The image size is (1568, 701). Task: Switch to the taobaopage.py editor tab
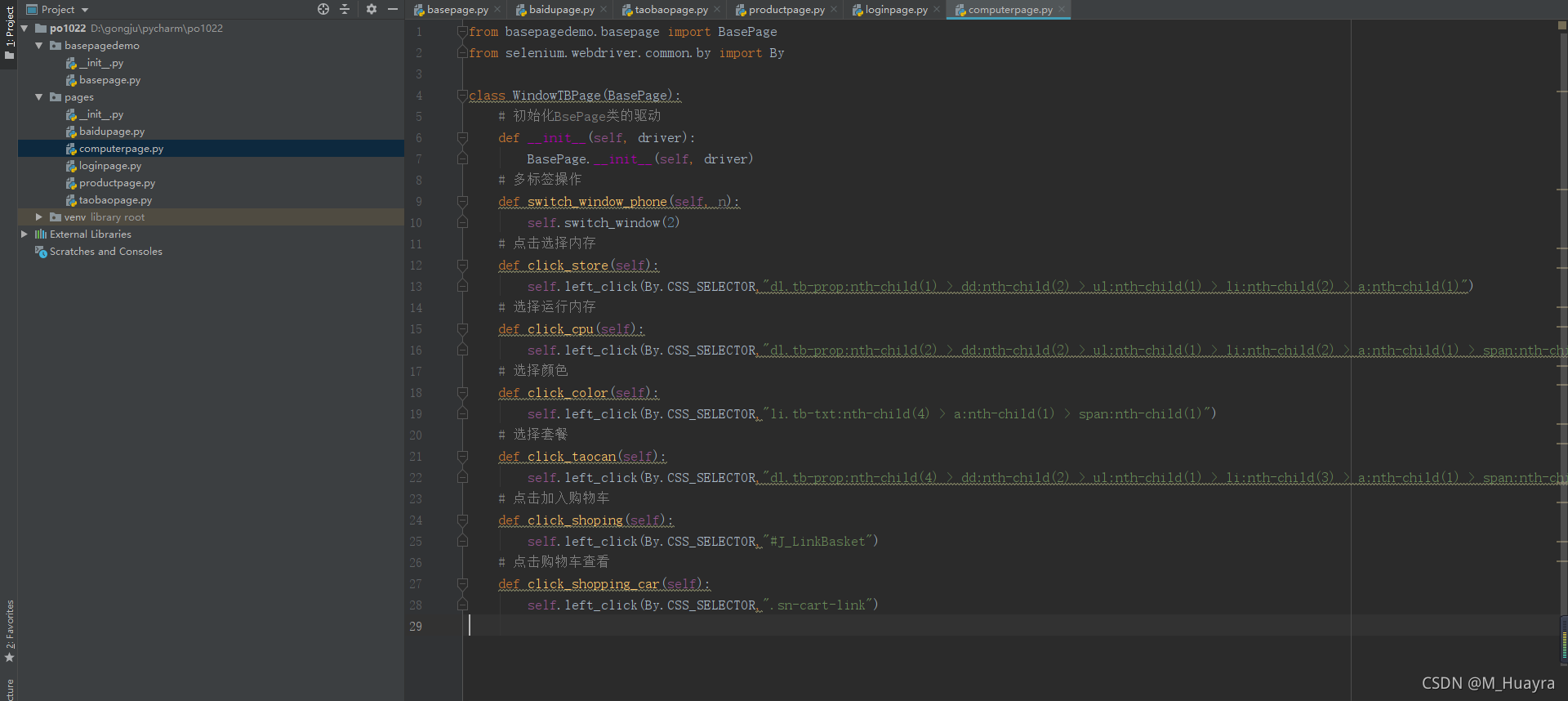(671, 10)
